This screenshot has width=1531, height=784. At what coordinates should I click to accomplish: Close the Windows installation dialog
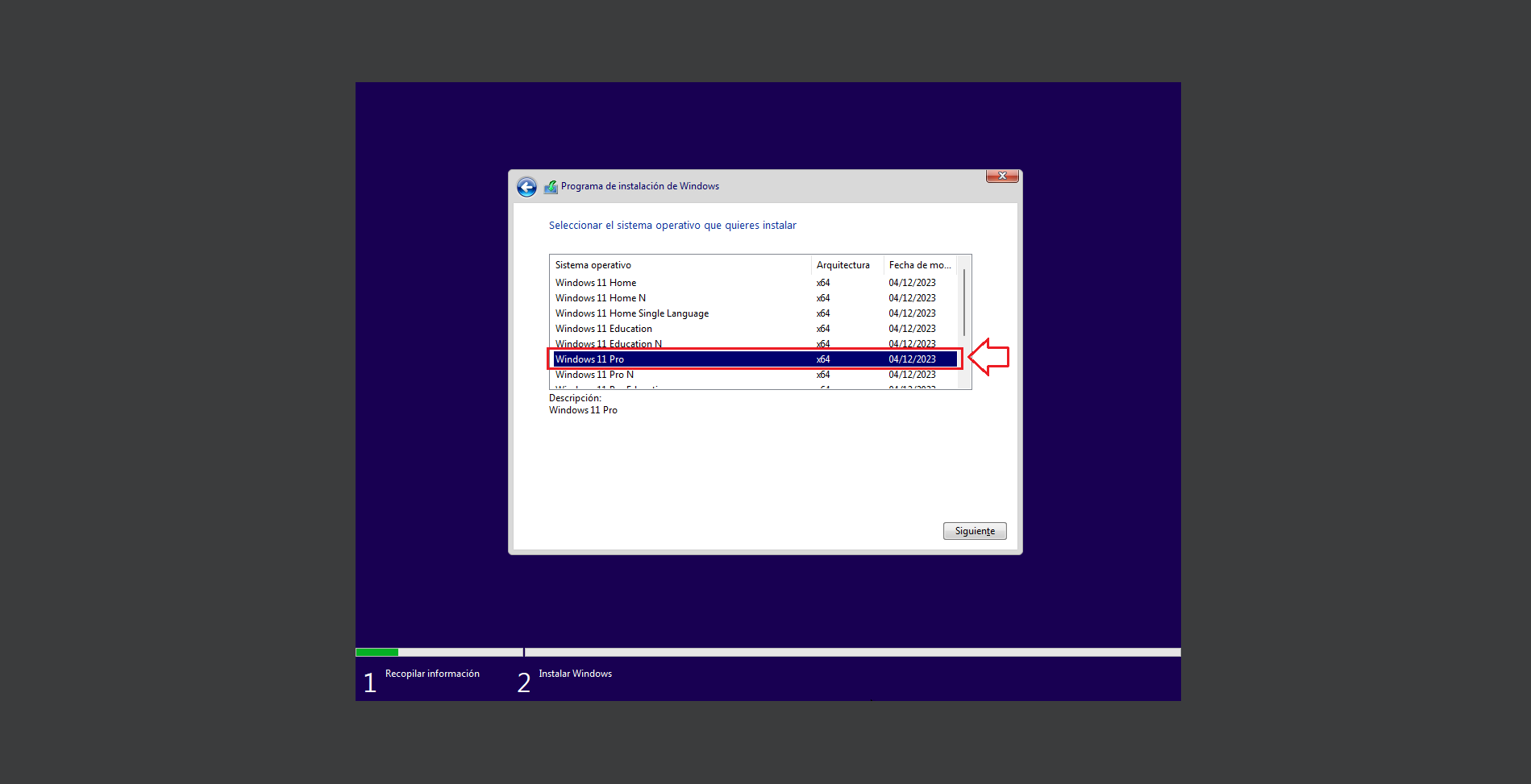[x=1002, y=176]
